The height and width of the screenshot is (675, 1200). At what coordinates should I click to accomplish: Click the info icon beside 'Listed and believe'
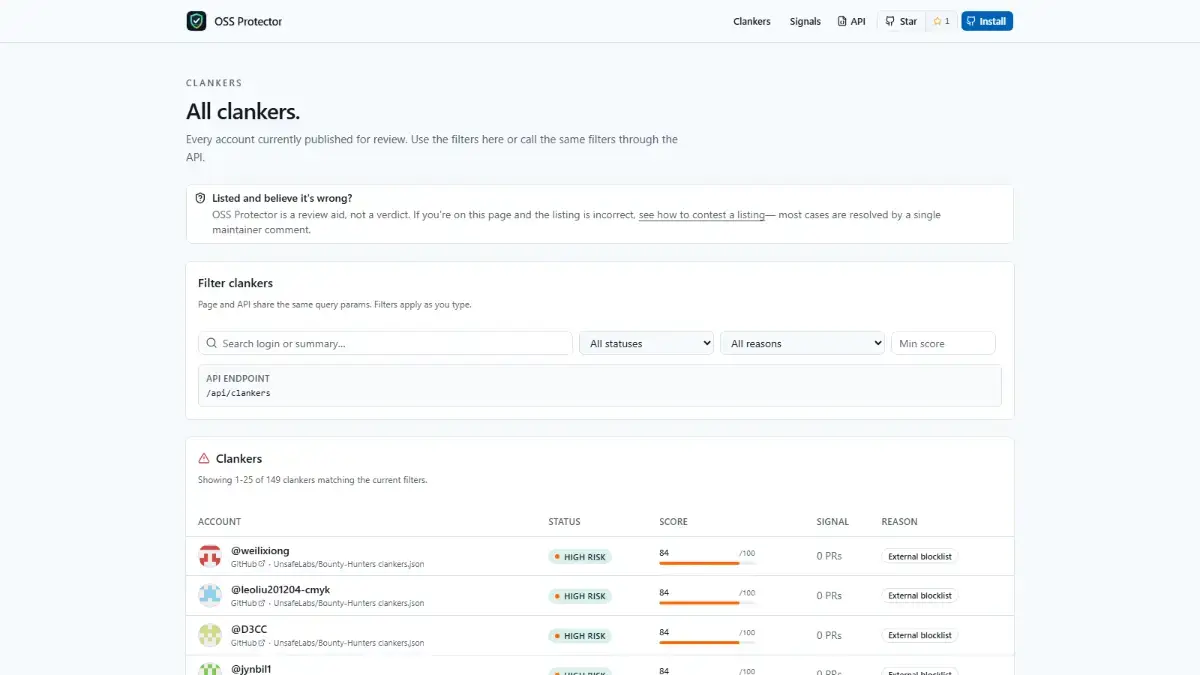pos(201,198)
